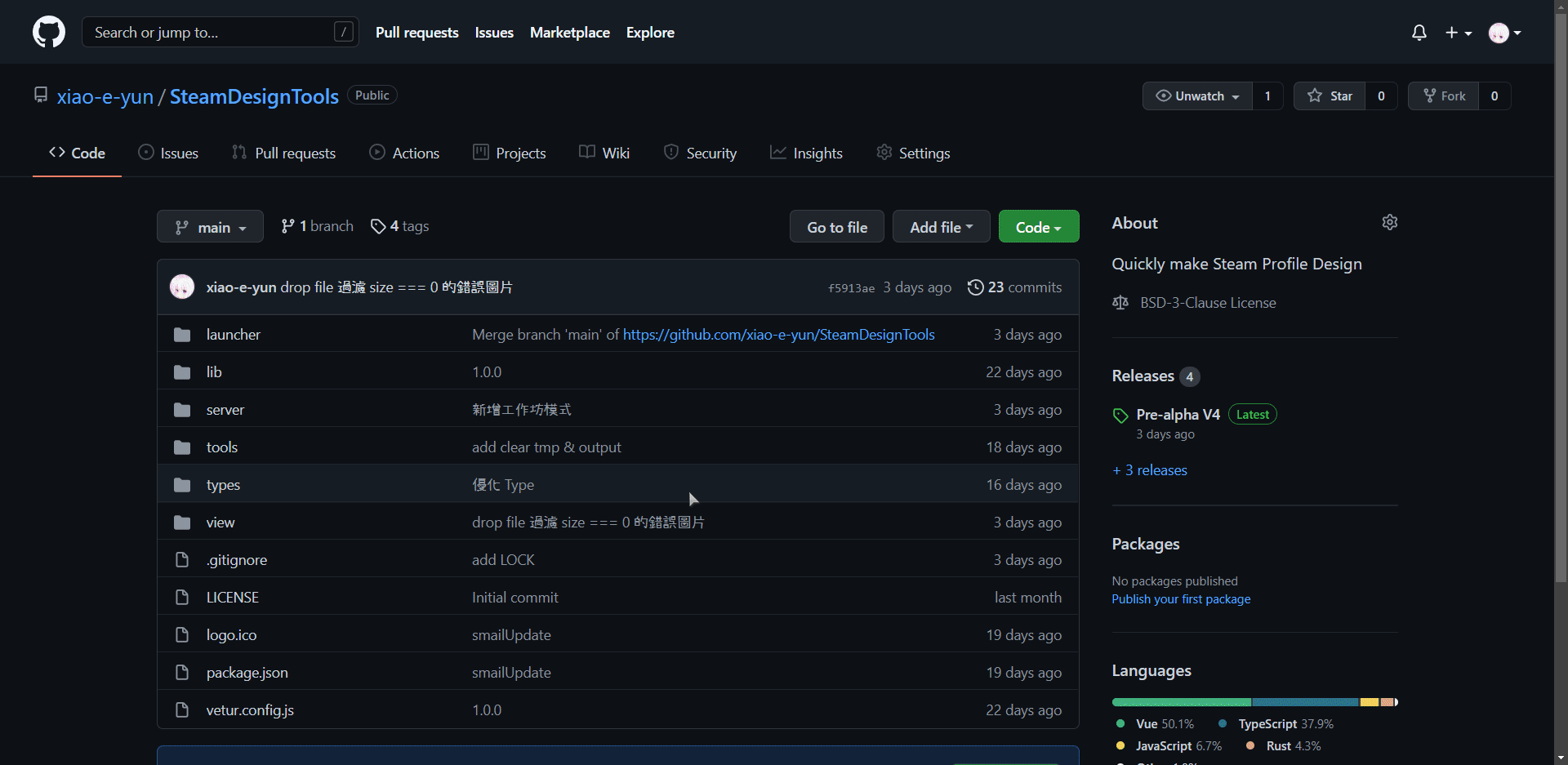
Task: Open the repository Pull requests tab
Action: pyautogui.click(x=283, y=153)
